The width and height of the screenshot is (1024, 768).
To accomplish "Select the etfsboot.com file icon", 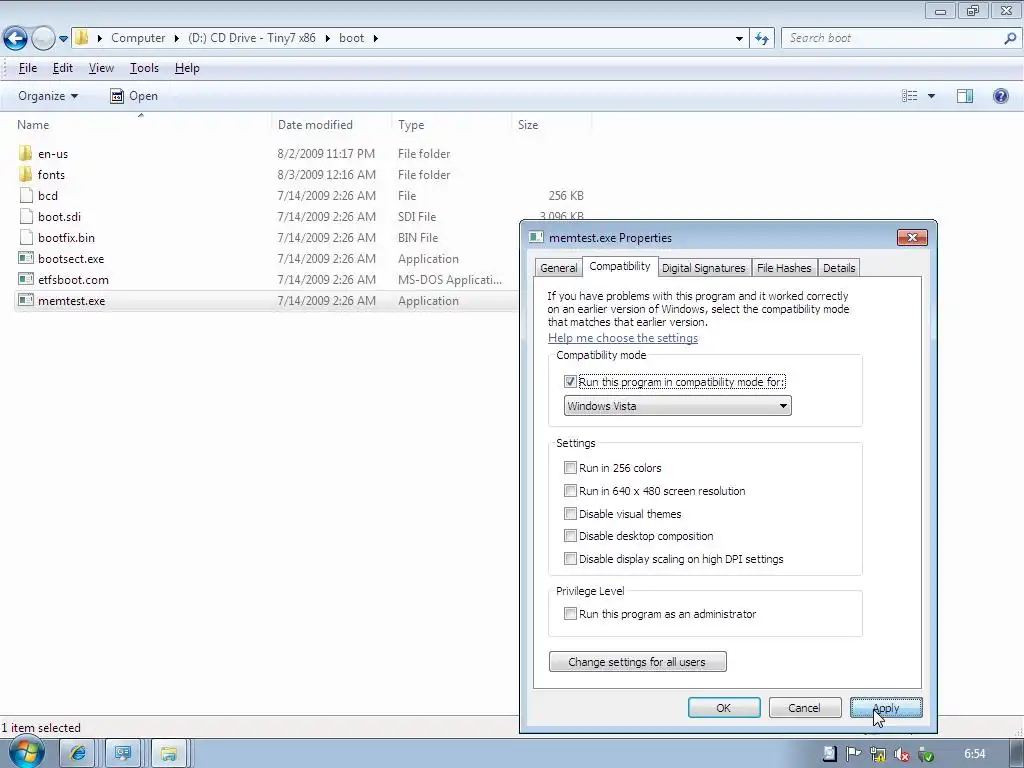I will click(x=25, y=280).
